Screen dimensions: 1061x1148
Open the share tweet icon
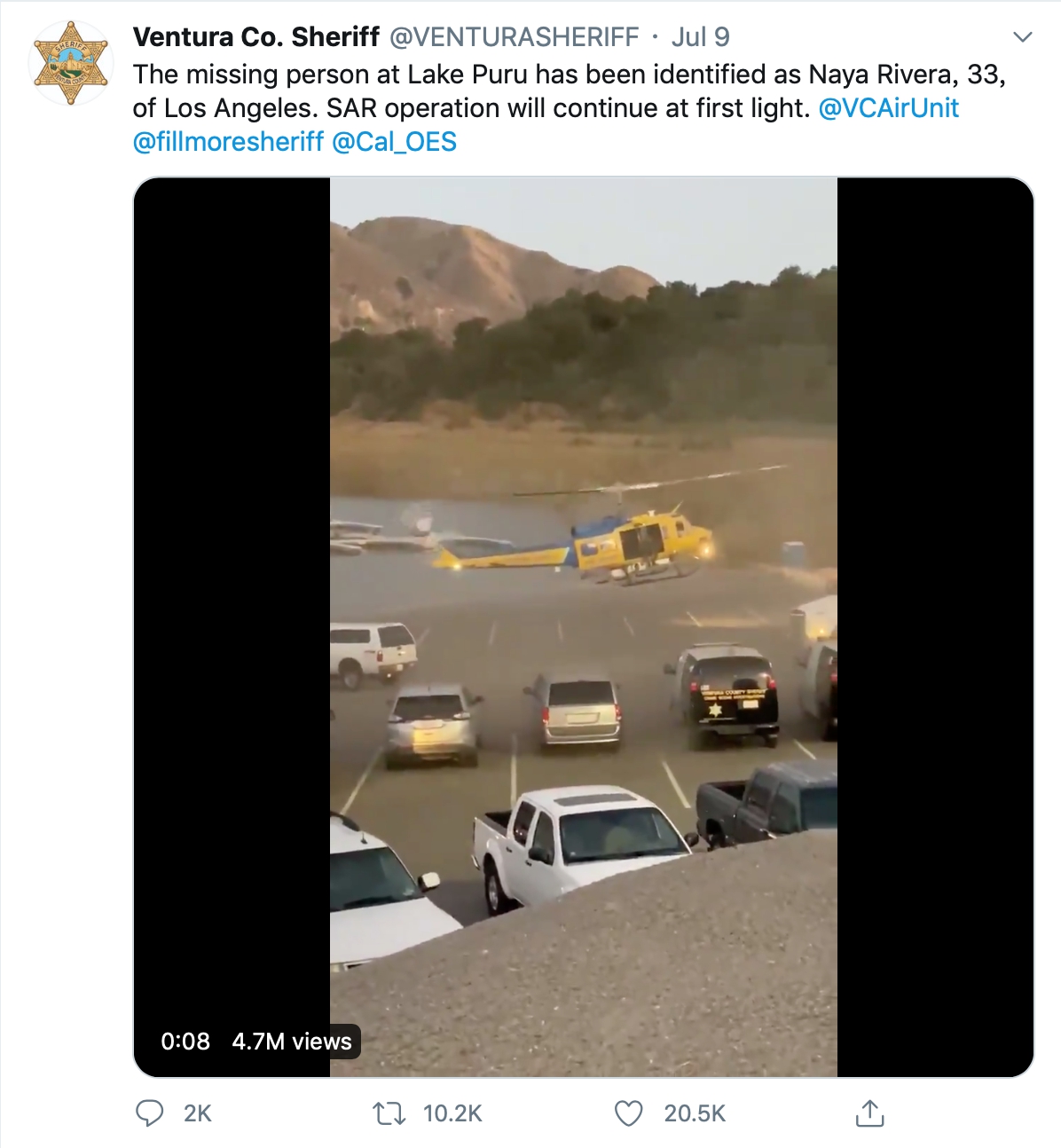[x=869, y=1113]
